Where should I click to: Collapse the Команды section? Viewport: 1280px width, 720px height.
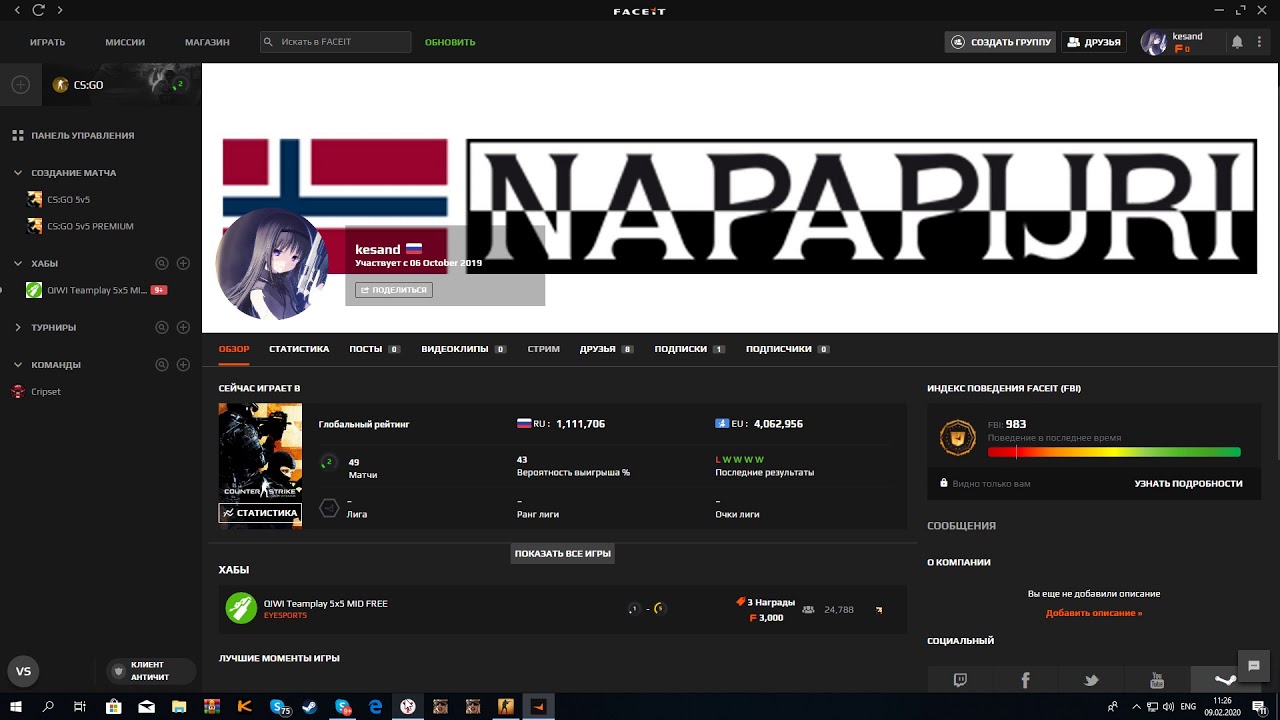pos(18,364)
